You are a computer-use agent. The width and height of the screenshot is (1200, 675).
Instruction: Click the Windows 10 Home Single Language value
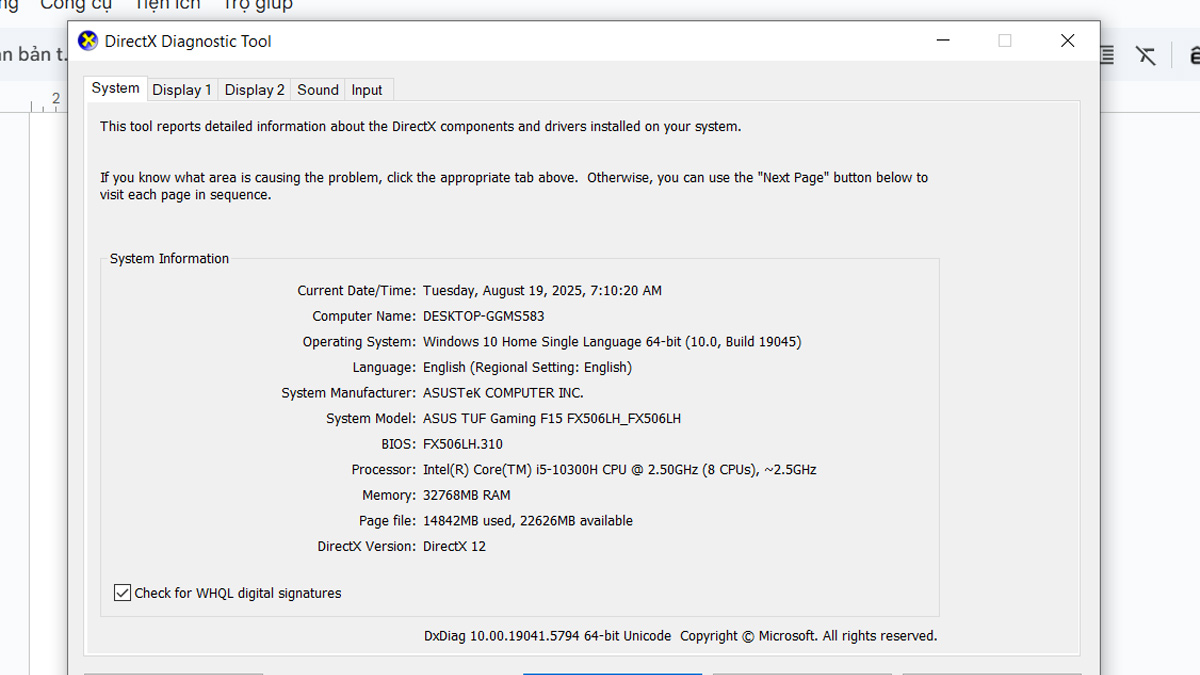coord(612,342)
